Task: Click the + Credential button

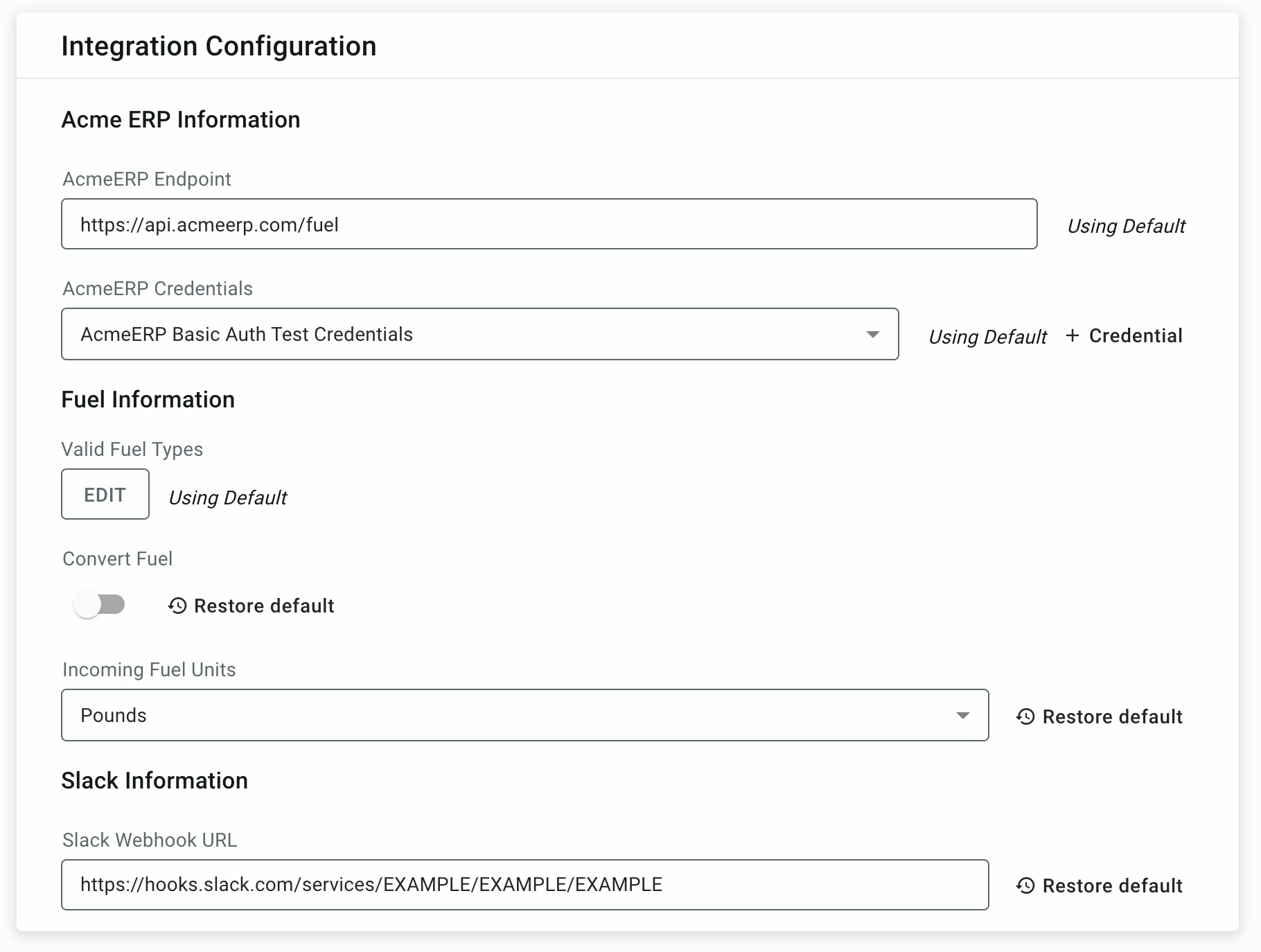Action: coord(1123,335)
